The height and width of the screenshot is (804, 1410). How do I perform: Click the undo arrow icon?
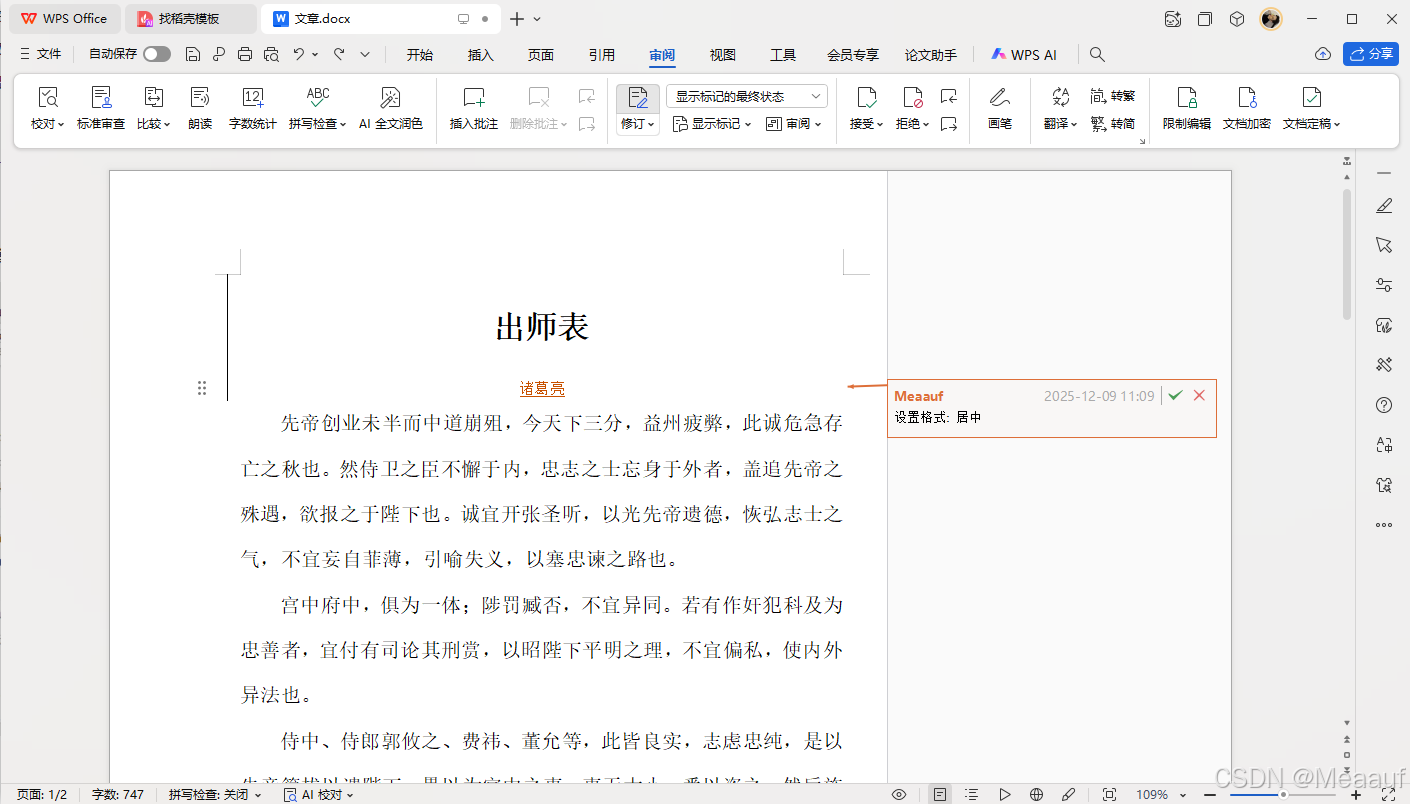[x=298, y=54]
